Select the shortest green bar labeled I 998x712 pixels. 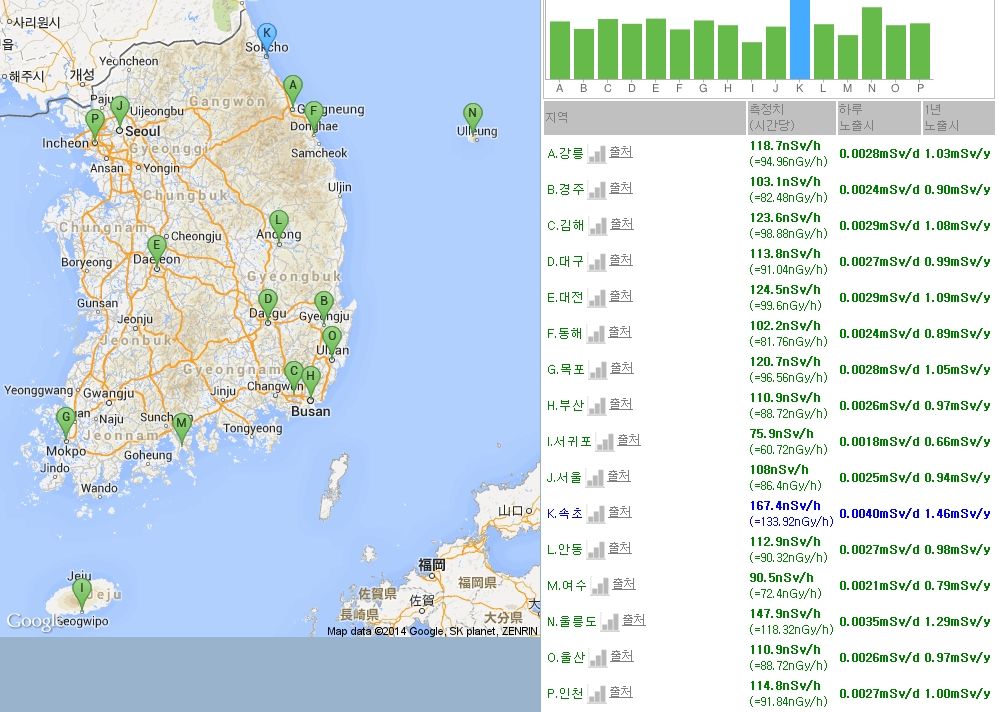751,60
